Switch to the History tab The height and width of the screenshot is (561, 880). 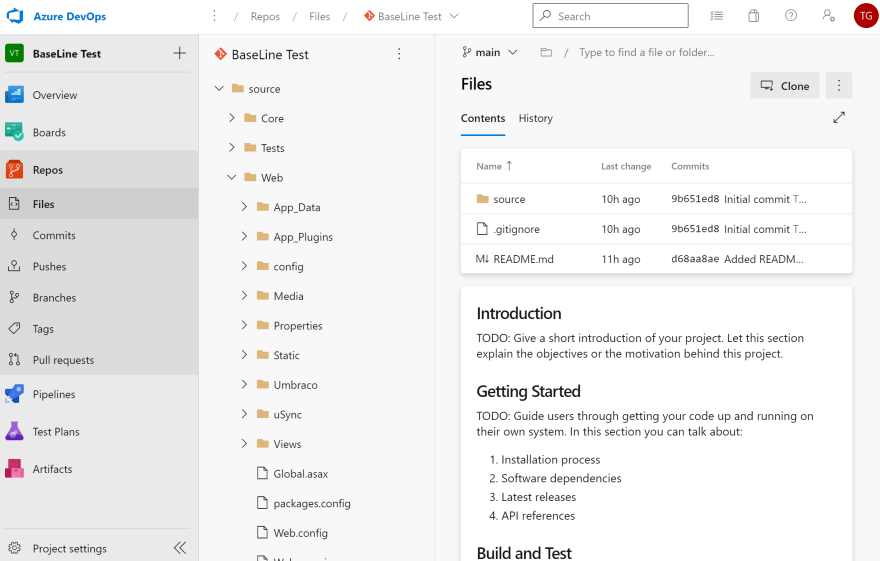pos(535,118)
